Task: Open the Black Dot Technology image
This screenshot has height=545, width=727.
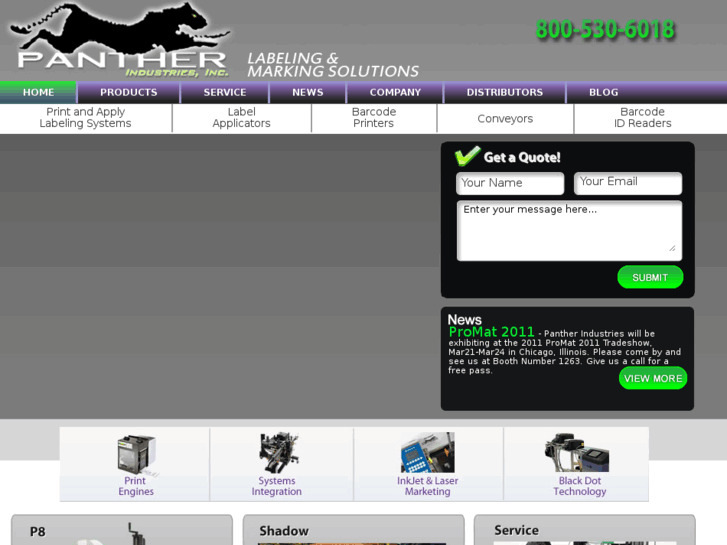Action: tap(577, 453)
